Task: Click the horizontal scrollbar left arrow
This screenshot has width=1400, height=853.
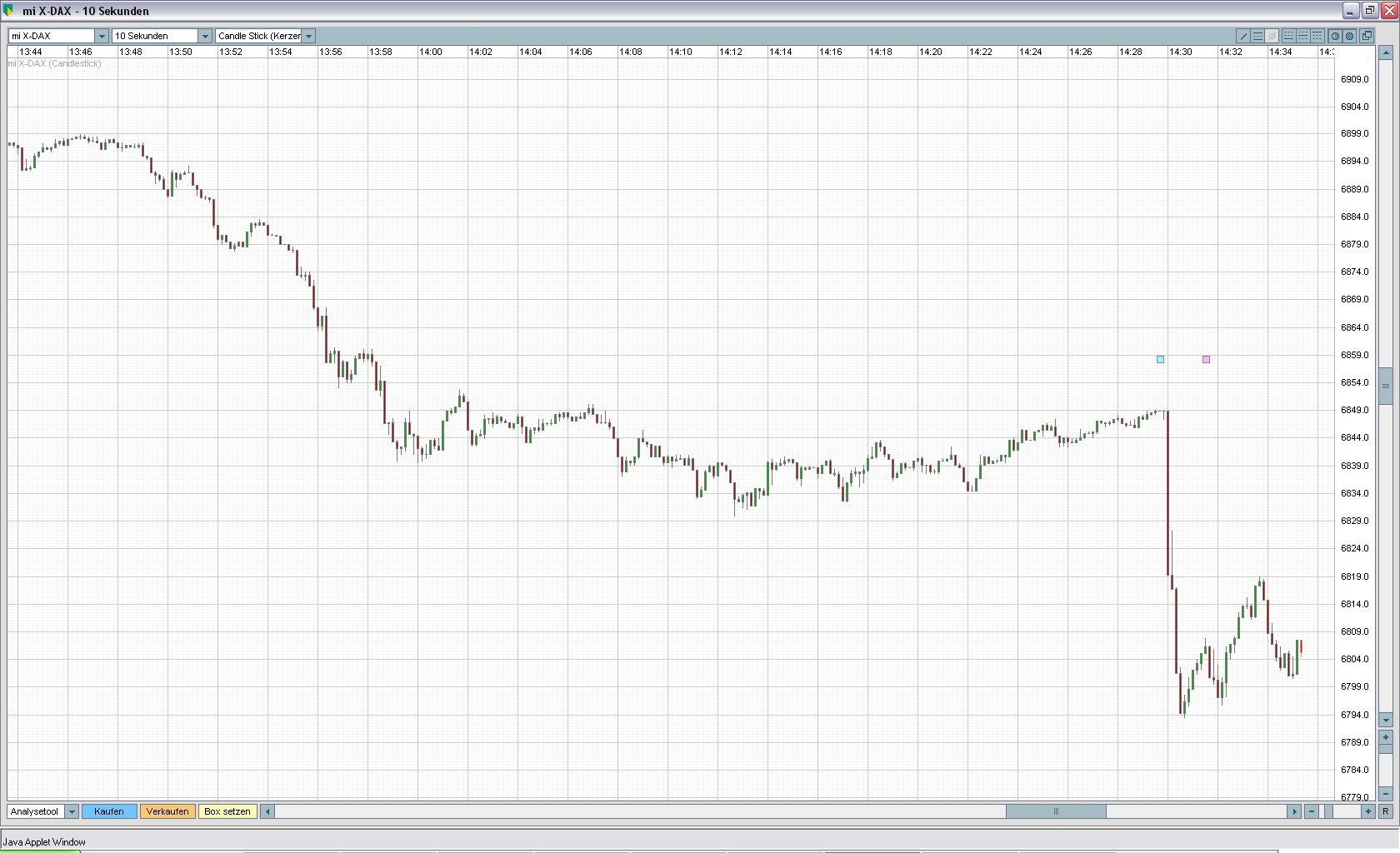Action: point(267,811)
